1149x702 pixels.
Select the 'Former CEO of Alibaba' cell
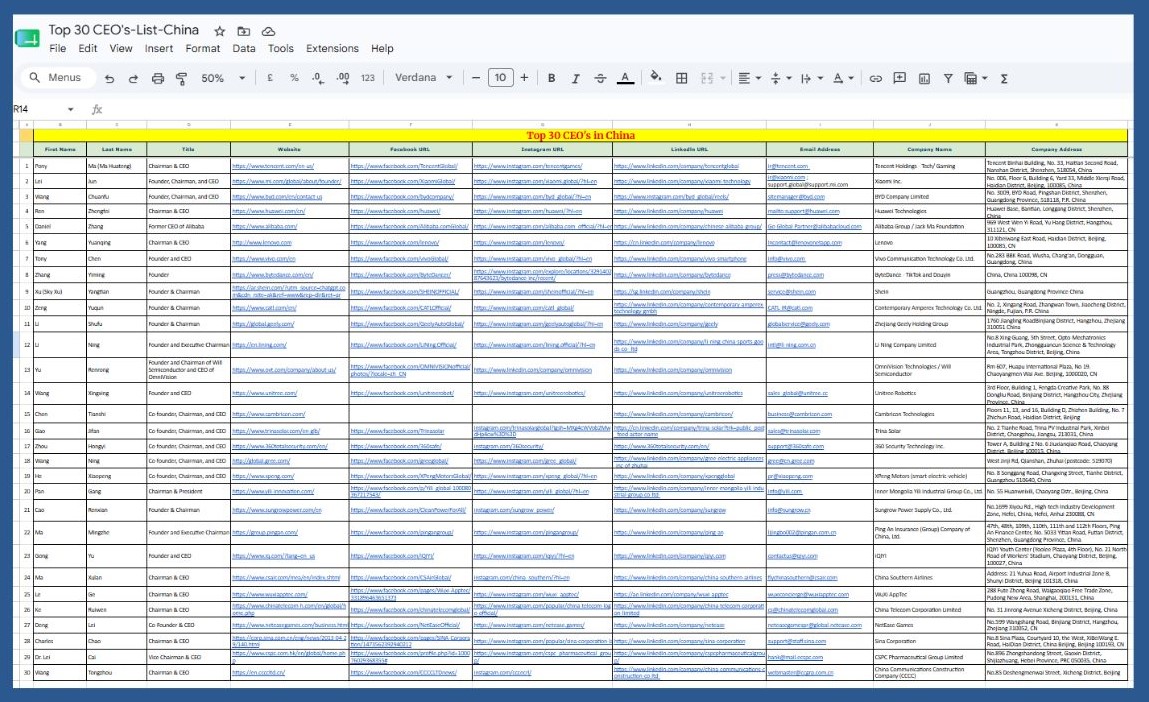click(188, 226)
